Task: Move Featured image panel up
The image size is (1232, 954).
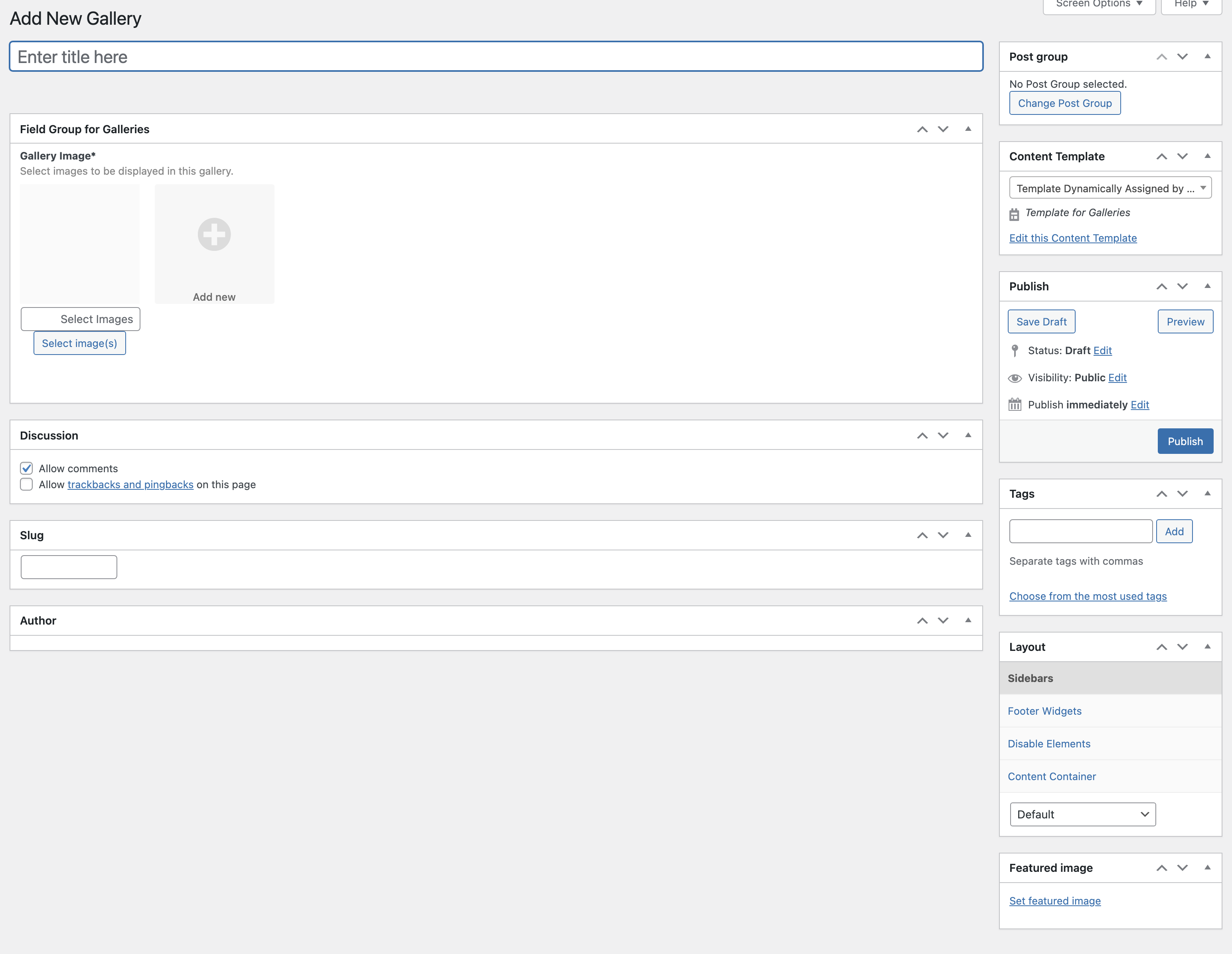Action: click(1161, 868)
